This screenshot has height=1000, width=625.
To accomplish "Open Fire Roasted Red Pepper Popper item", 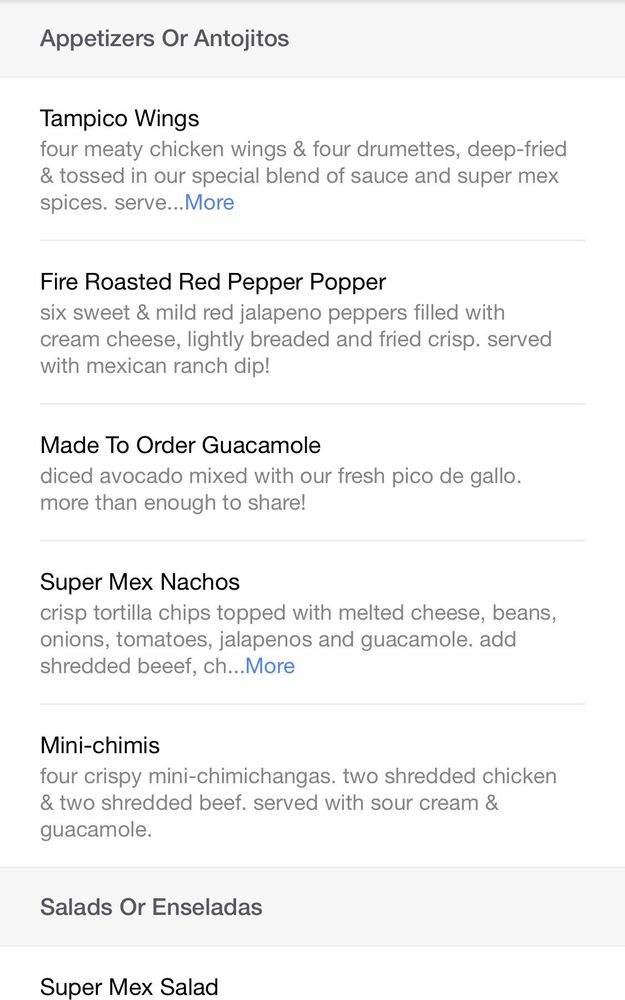I will coord(212,282).
